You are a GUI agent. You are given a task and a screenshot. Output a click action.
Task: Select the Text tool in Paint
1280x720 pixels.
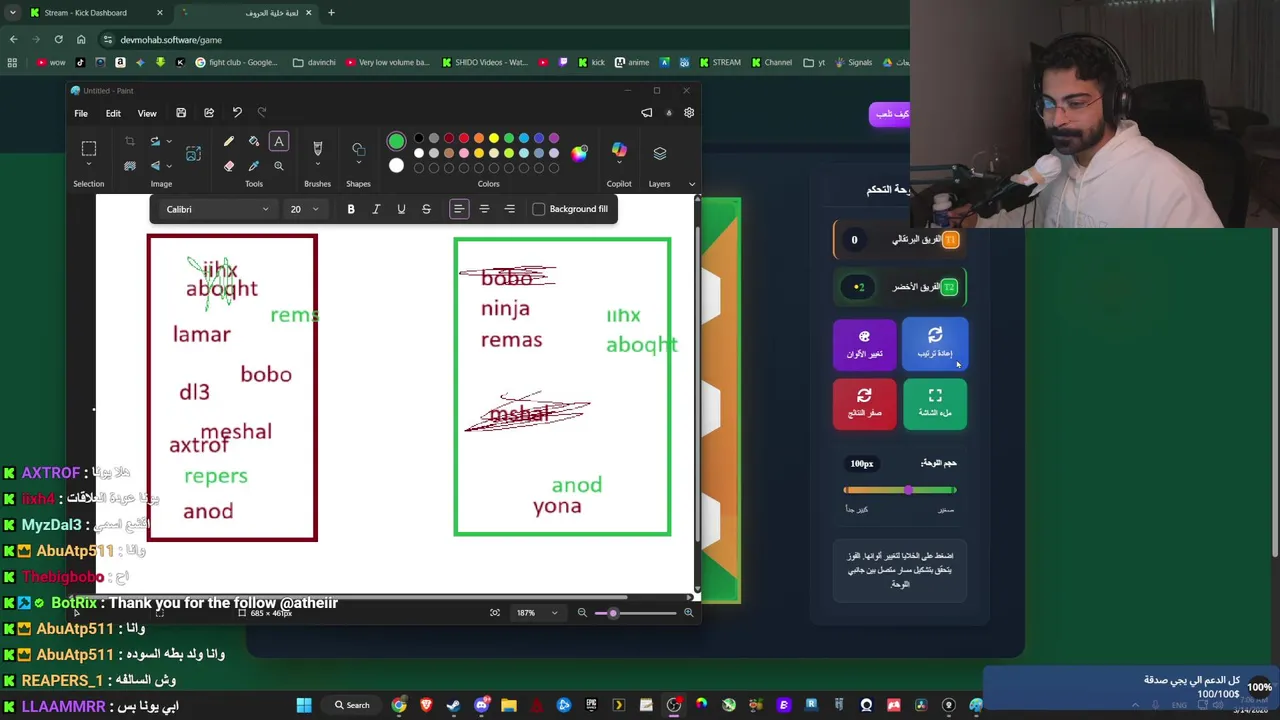click(x=279, y=142)
